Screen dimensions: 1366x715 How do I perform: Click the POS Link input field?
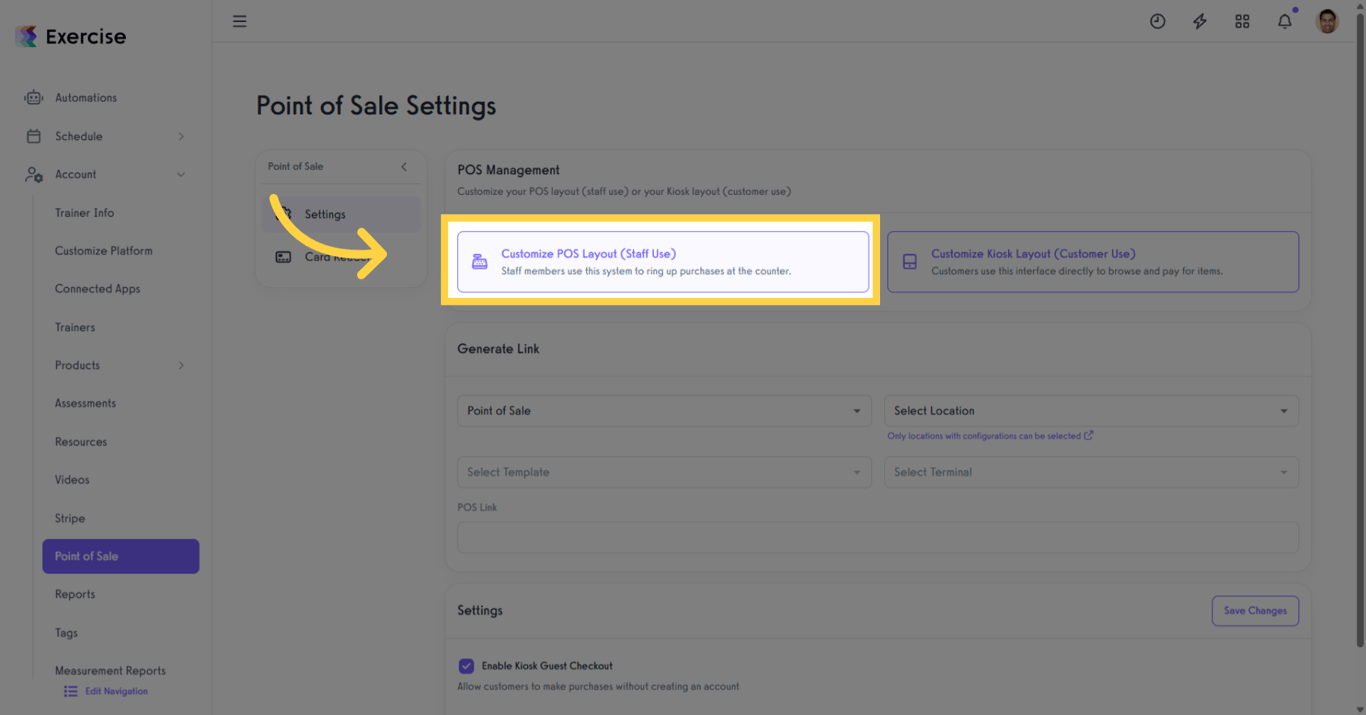pyautogui.click(x=877, y=537)
